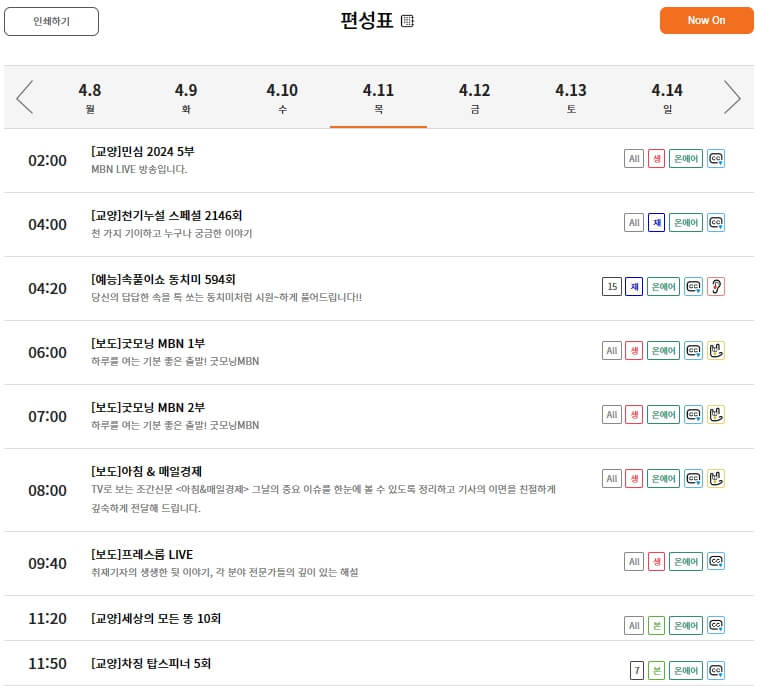The image size is (757, 686).
Task: Select the 4.13 토 date tab
Action: tap(571, 97)
